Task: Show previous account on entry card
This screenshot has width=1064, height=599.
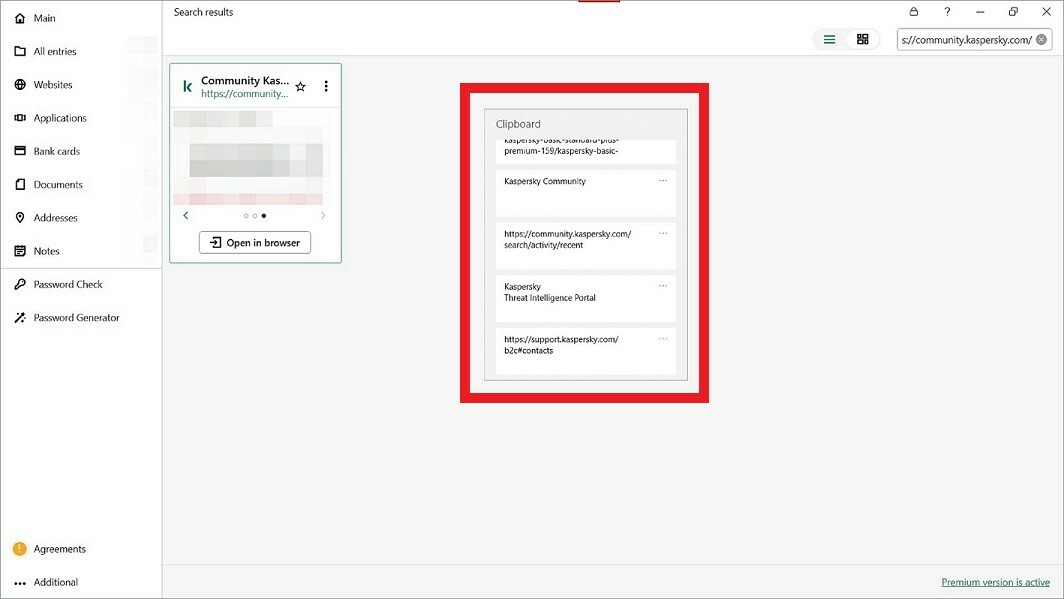Action: [x=186, y=216]
